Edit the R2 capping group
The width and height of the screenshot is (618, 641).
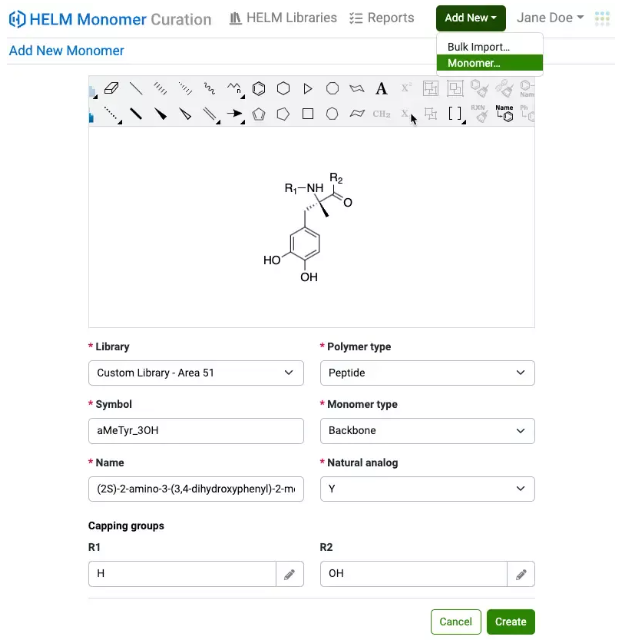[x=521, y=574]
